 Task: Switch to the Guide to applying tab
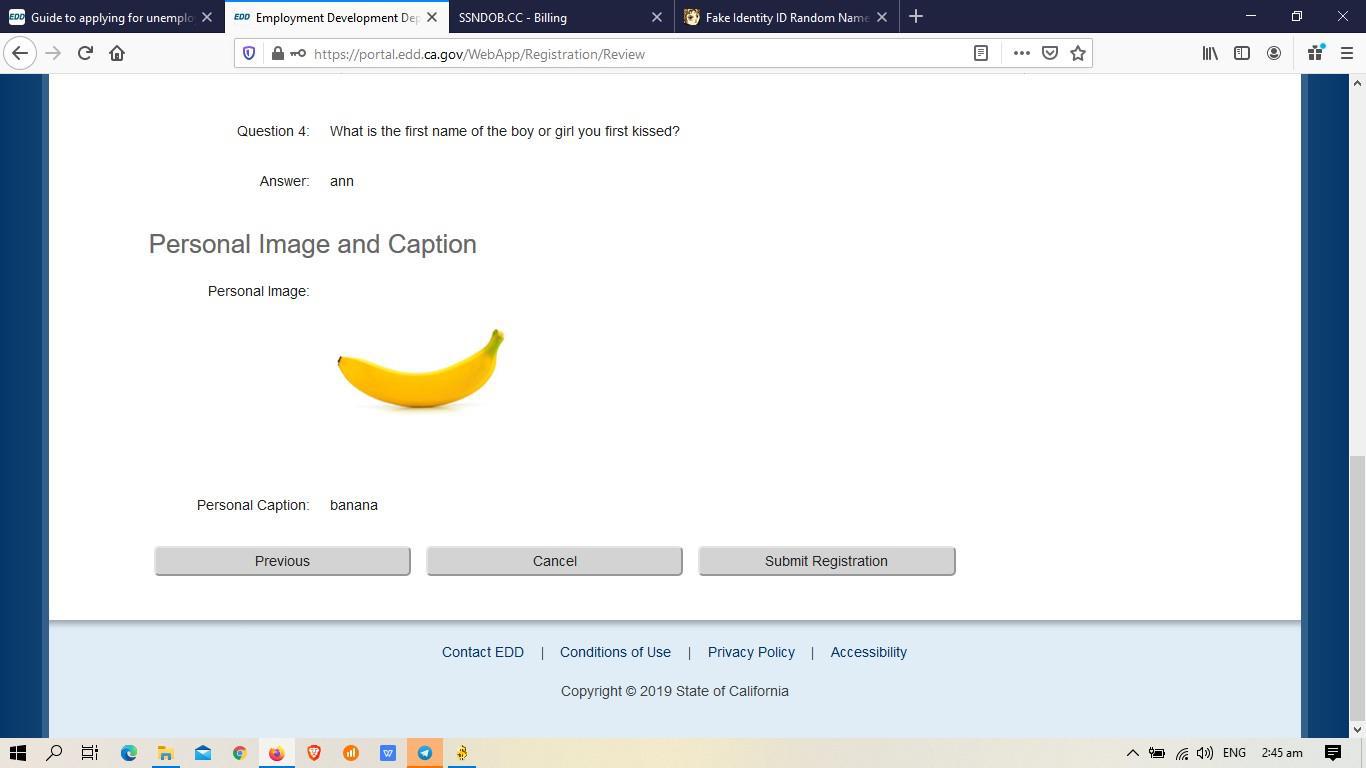110,17
